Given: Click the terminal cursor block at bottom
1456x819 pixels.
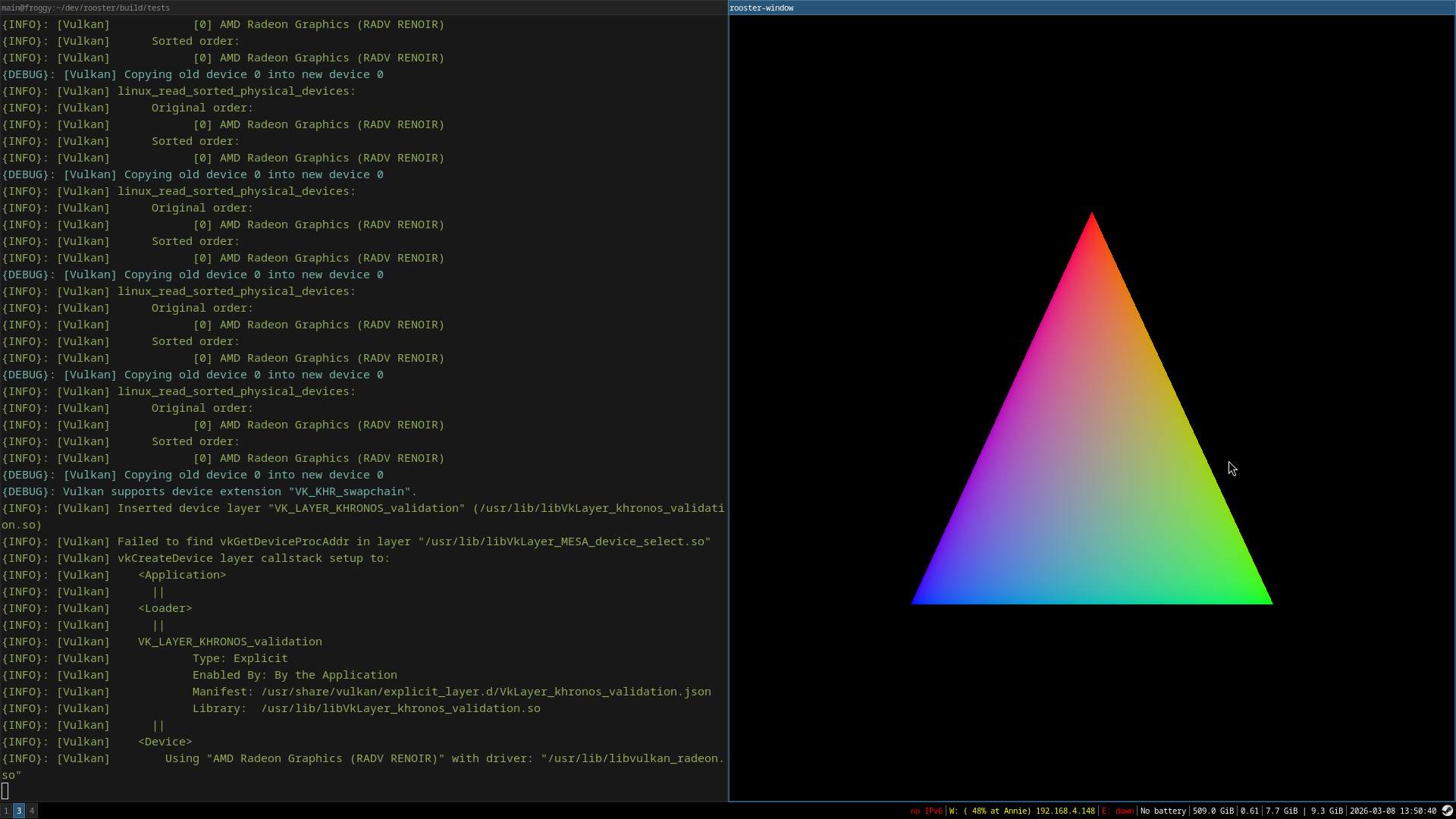Looking at the screenshot, I should coord(5,791).
